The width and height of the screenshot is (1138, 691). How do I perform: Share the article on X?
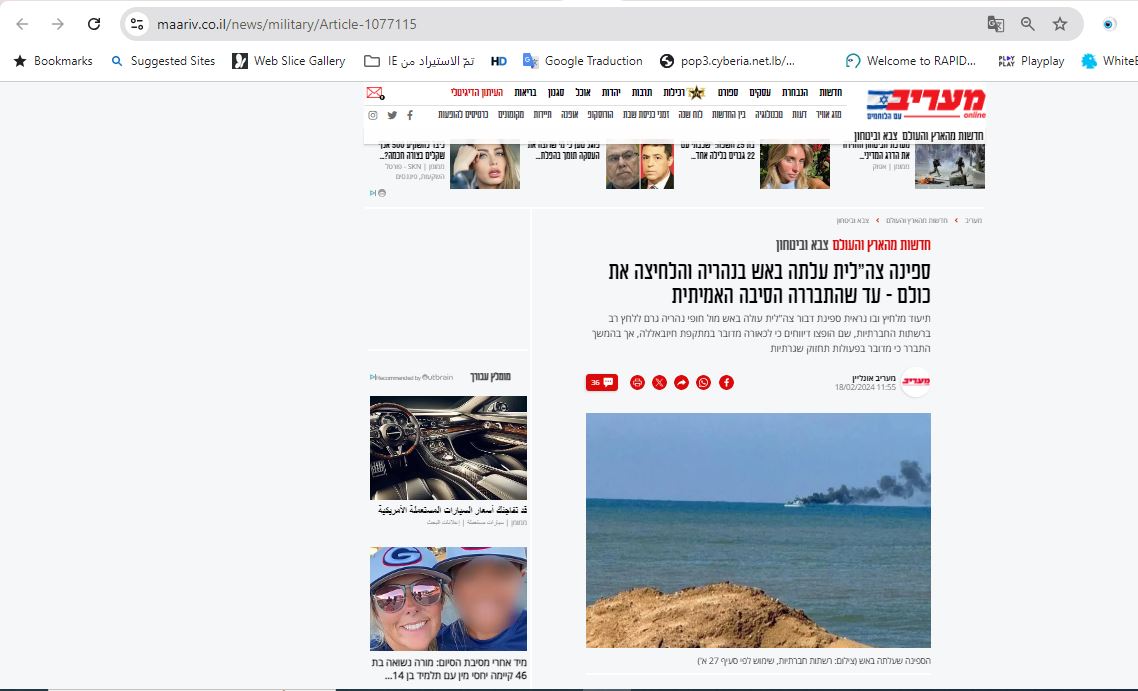click(x=659, y=382)
